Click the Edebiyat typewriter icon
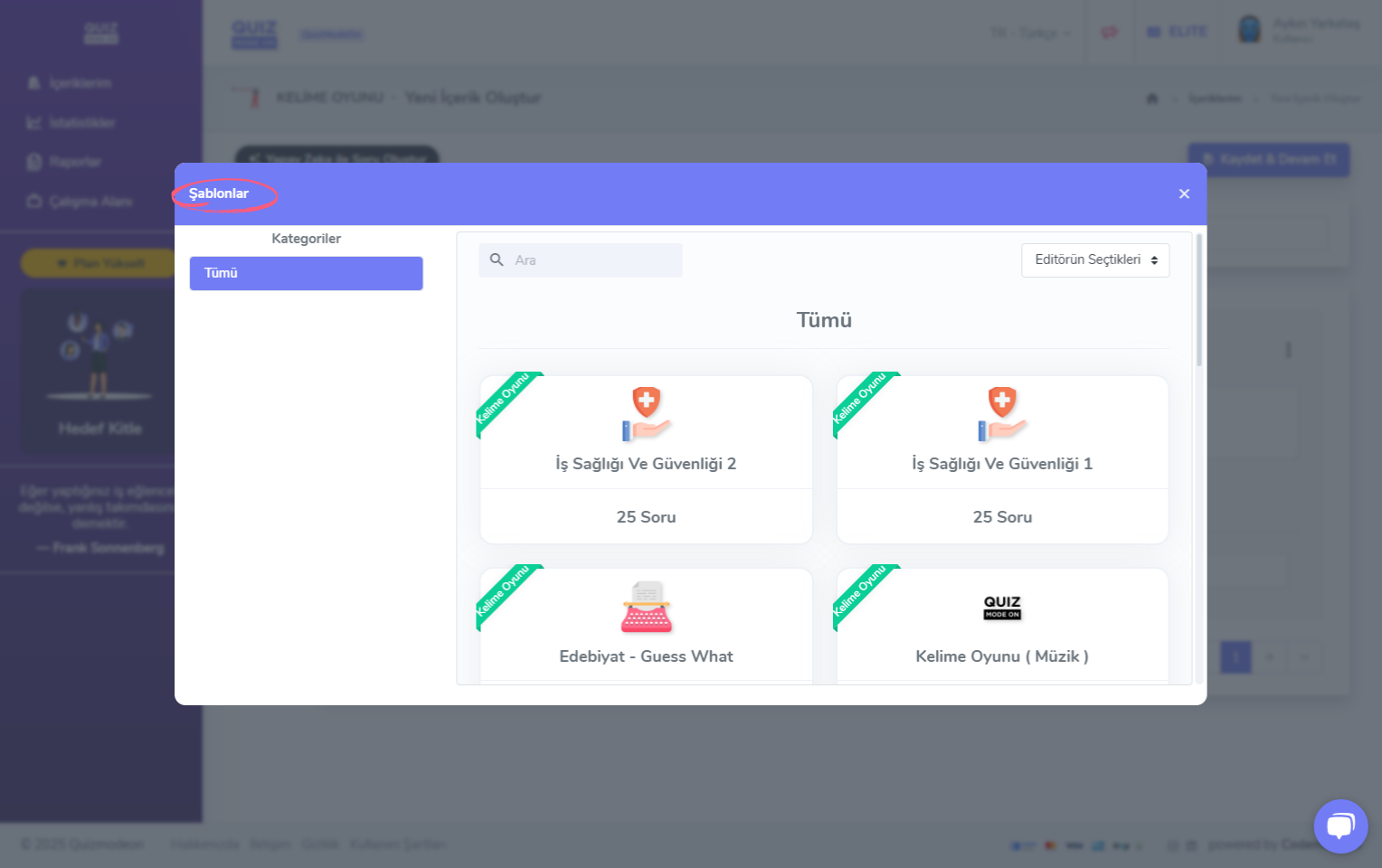This screenshot has width=1382, height=868. pyautogui.click(x=646, y=607)
